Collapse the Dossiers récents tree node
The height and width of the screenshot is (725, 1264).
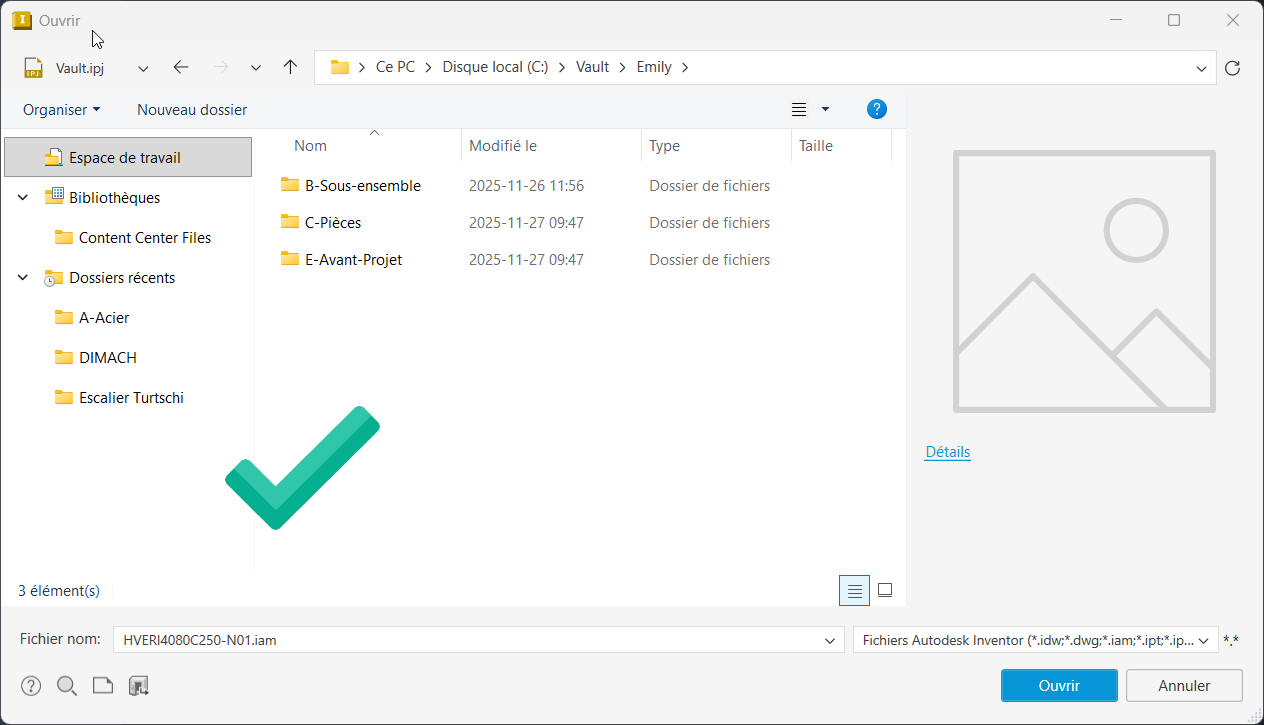pyautogui.click(x=23, y=278)
